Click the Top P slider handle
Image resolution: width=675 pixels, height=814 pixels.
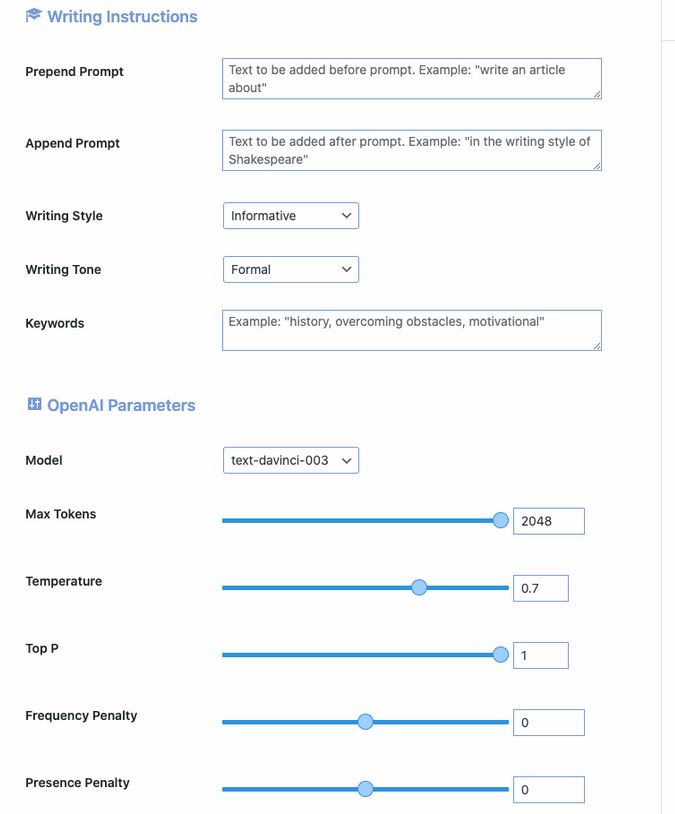click(x=501, y=655)
